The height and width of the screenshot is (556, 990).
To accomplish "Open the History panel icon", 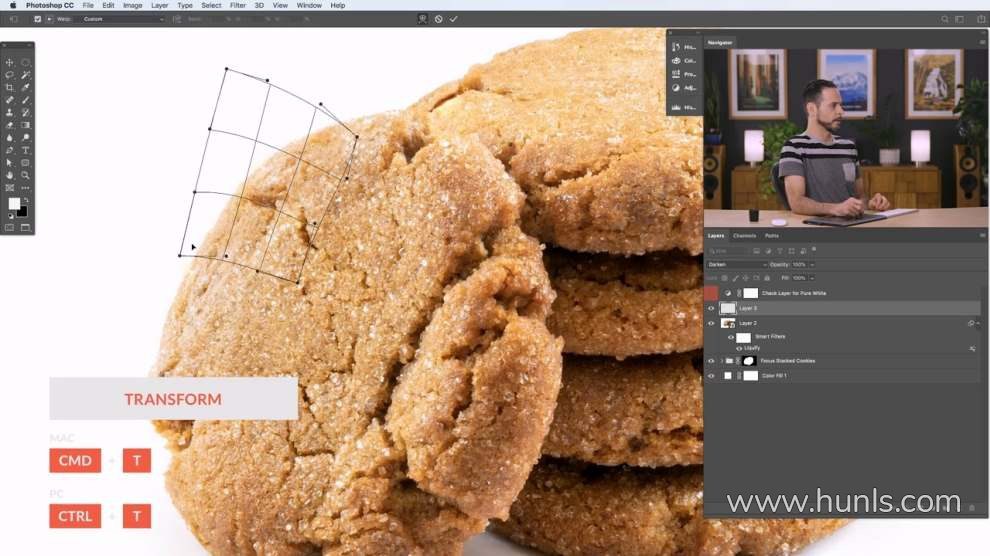I will point(676,47).
